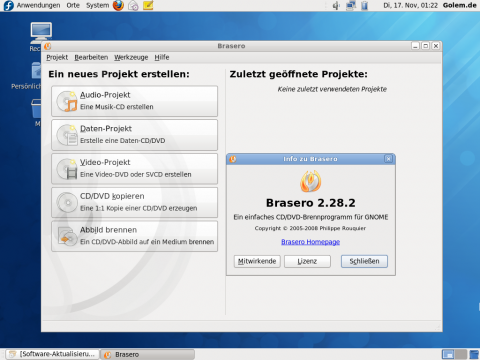Viewport: 480px width, 360px height.
Task: Click the date and time clock
Action: tap(410, 5)
